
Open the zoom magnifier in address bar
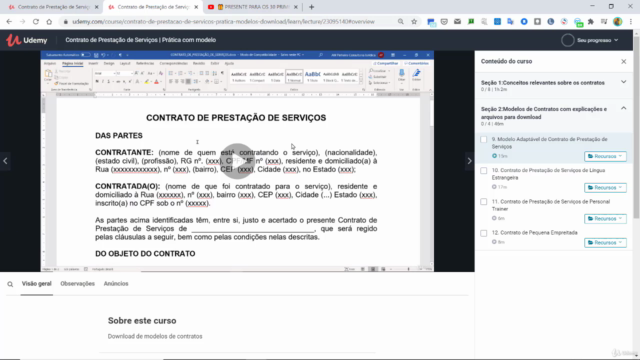coord(400,22)
